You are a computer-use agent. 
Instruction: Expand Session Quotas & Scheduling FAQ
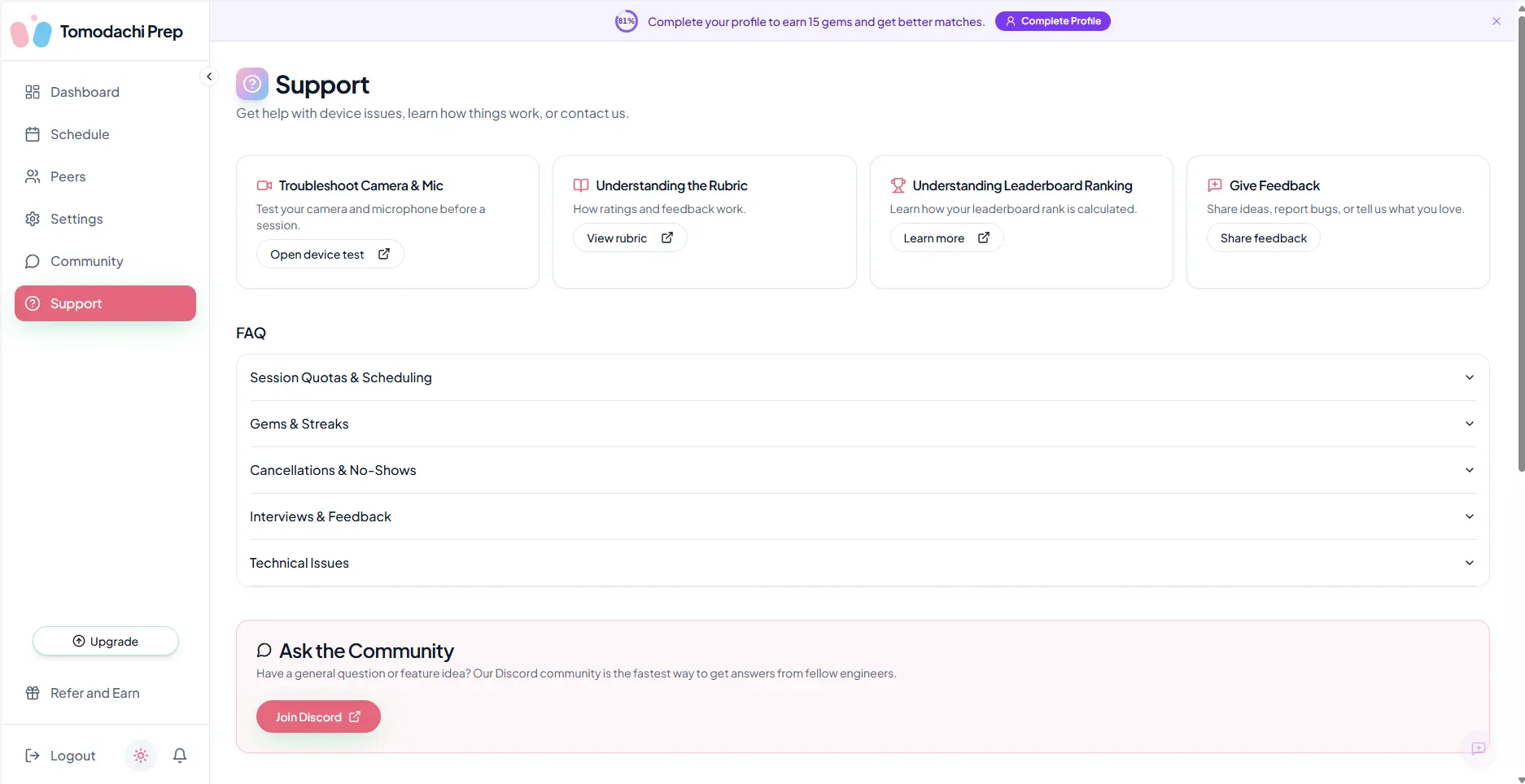(x=862, y=377)
